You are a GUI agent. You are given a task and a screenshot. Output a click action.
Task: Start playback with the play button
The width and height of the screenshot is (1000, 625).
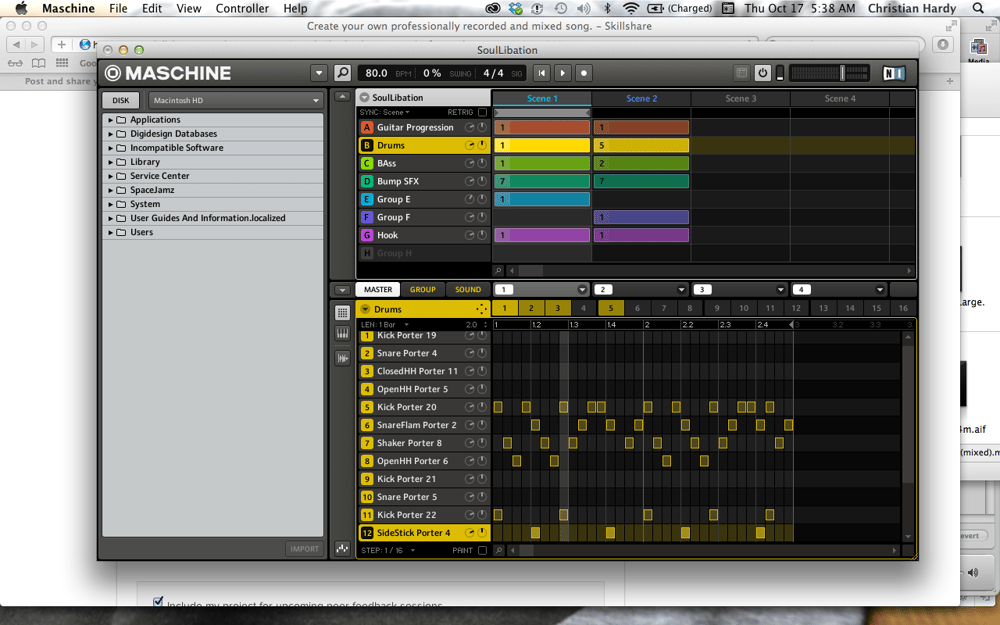pyautogui.click(x=562, y=73)
